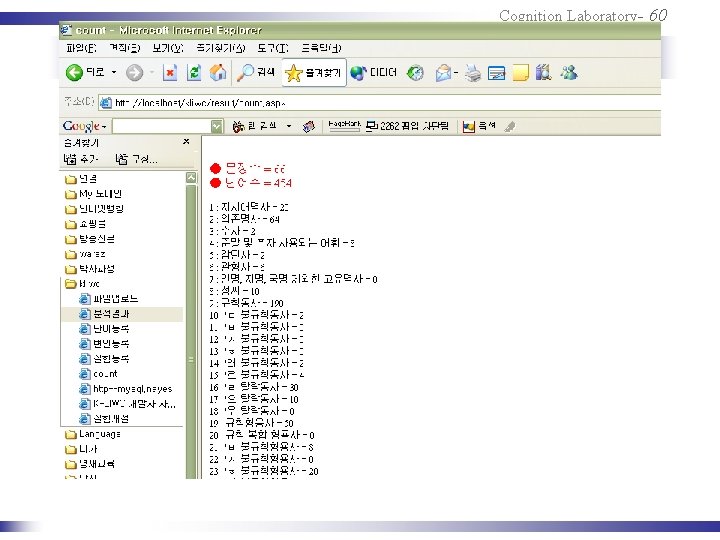Image resolution: width=720 pixels, height=540 pixels.
Task: Open the count favorite link
Action: (x=99, y=374)
